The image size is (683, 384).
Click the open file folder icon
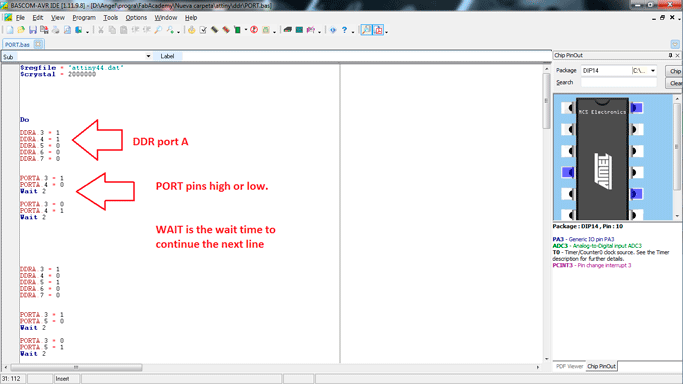pos(21,30)
